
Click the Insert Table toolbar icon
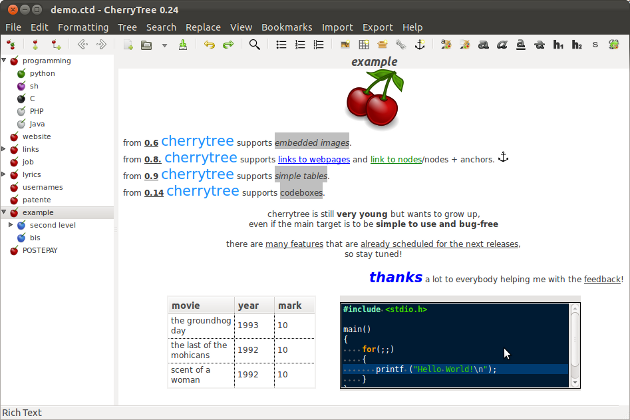(x=364, y=45)
